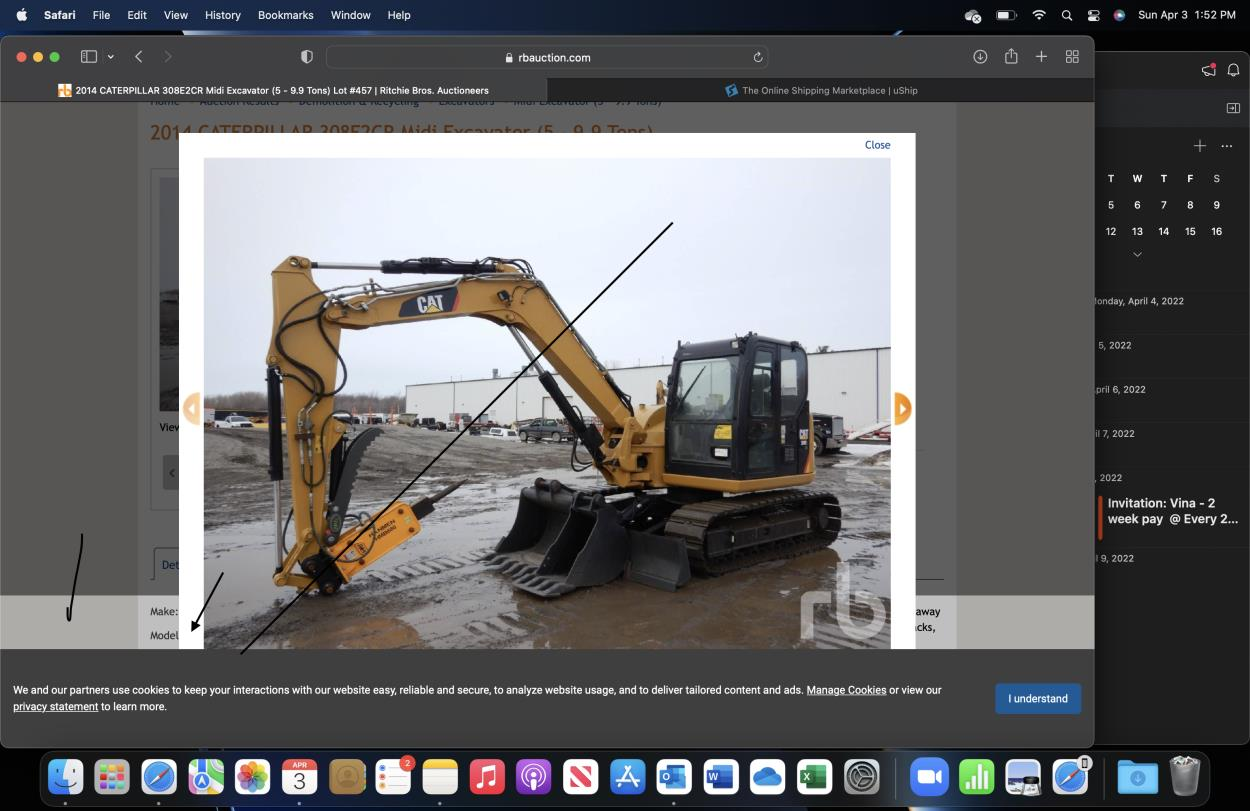Open Launchpad from the Dock
1250x811 pixels.
pyautogui.click(x=112, y=777)
